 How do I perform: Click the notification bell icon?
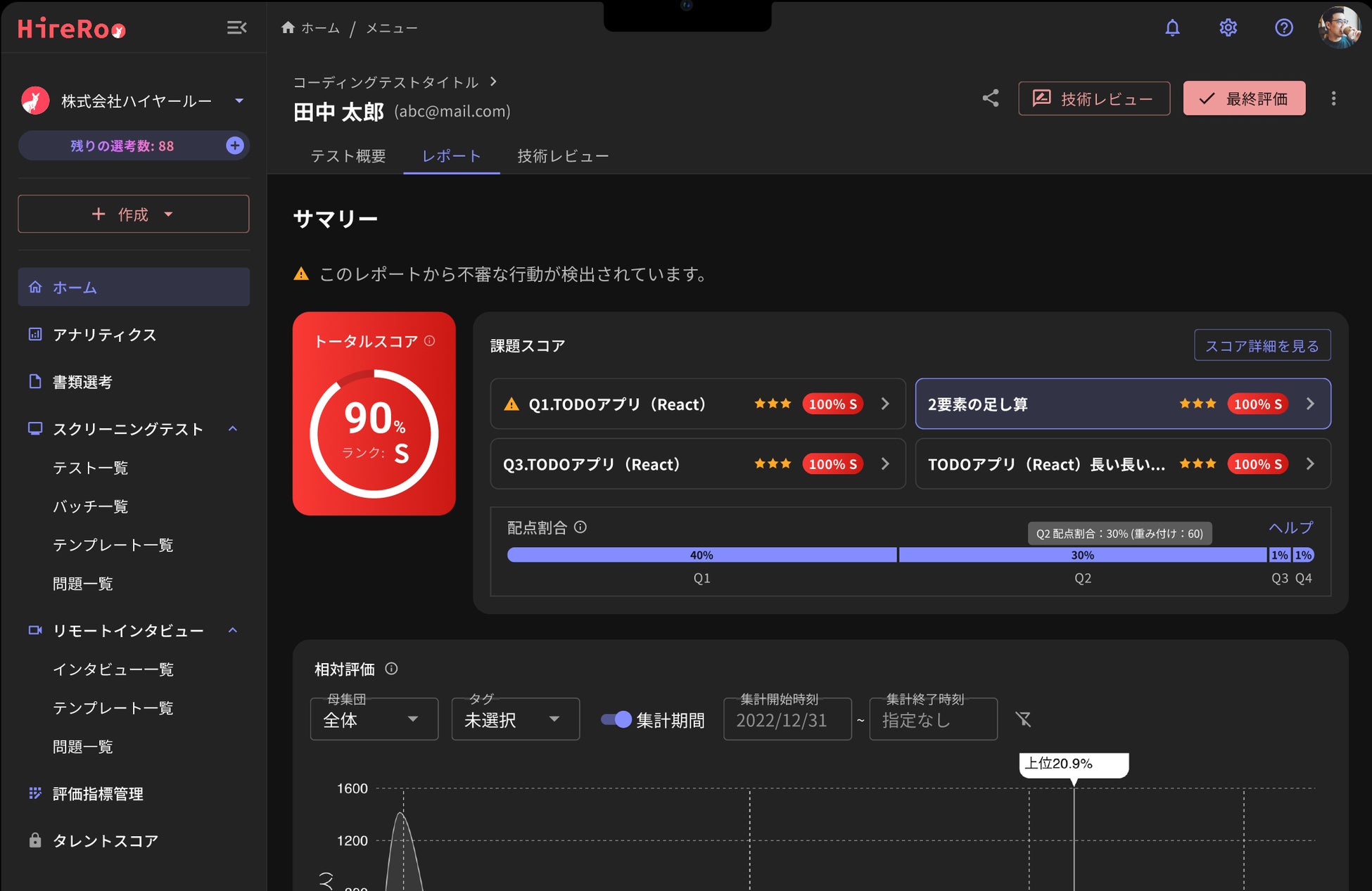pyautogui.click(x=1172, y=28)
